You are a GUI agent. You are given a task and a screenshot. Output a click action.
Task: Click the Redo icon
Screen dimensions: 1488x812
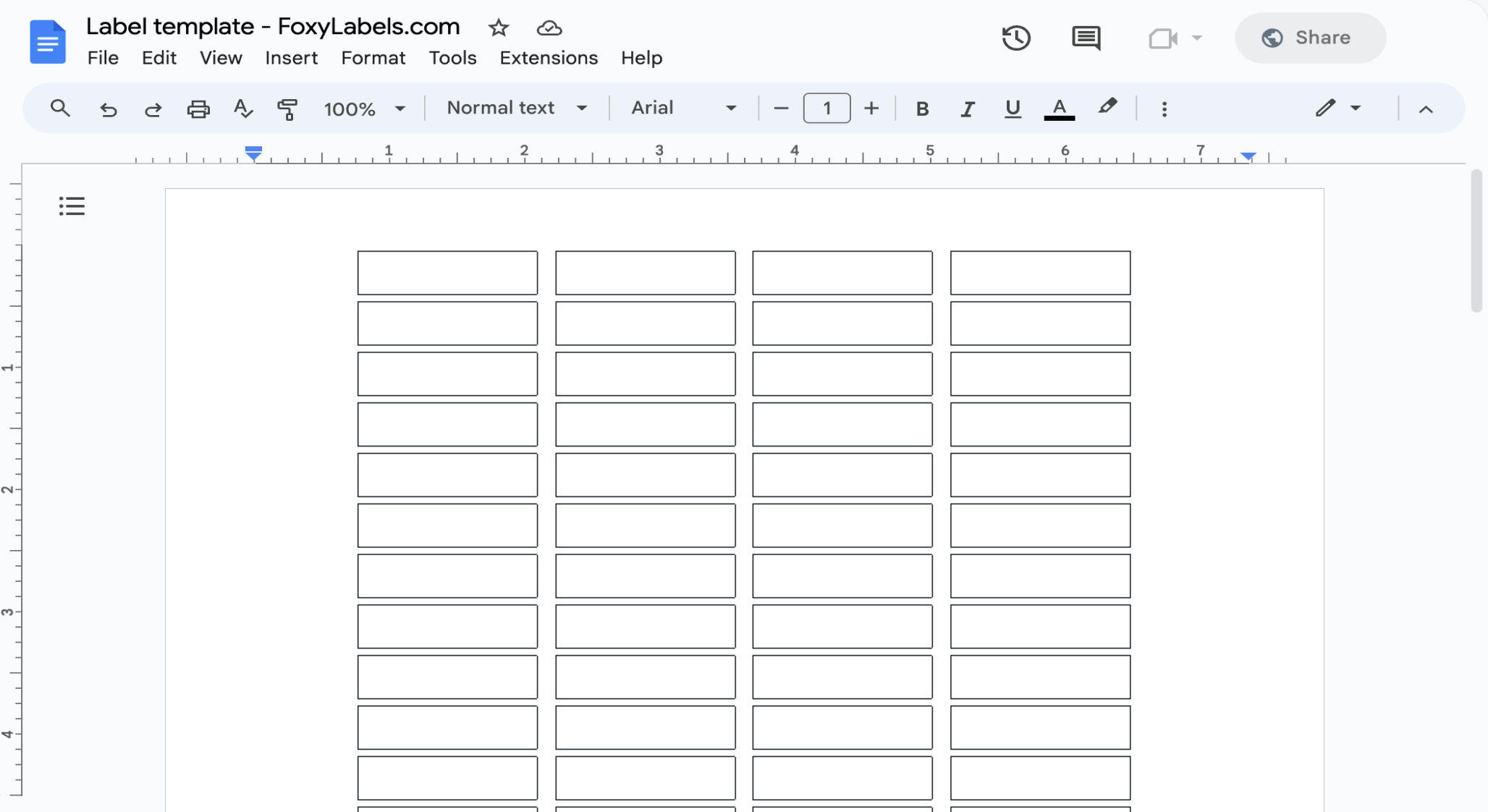tap(153, 109)
